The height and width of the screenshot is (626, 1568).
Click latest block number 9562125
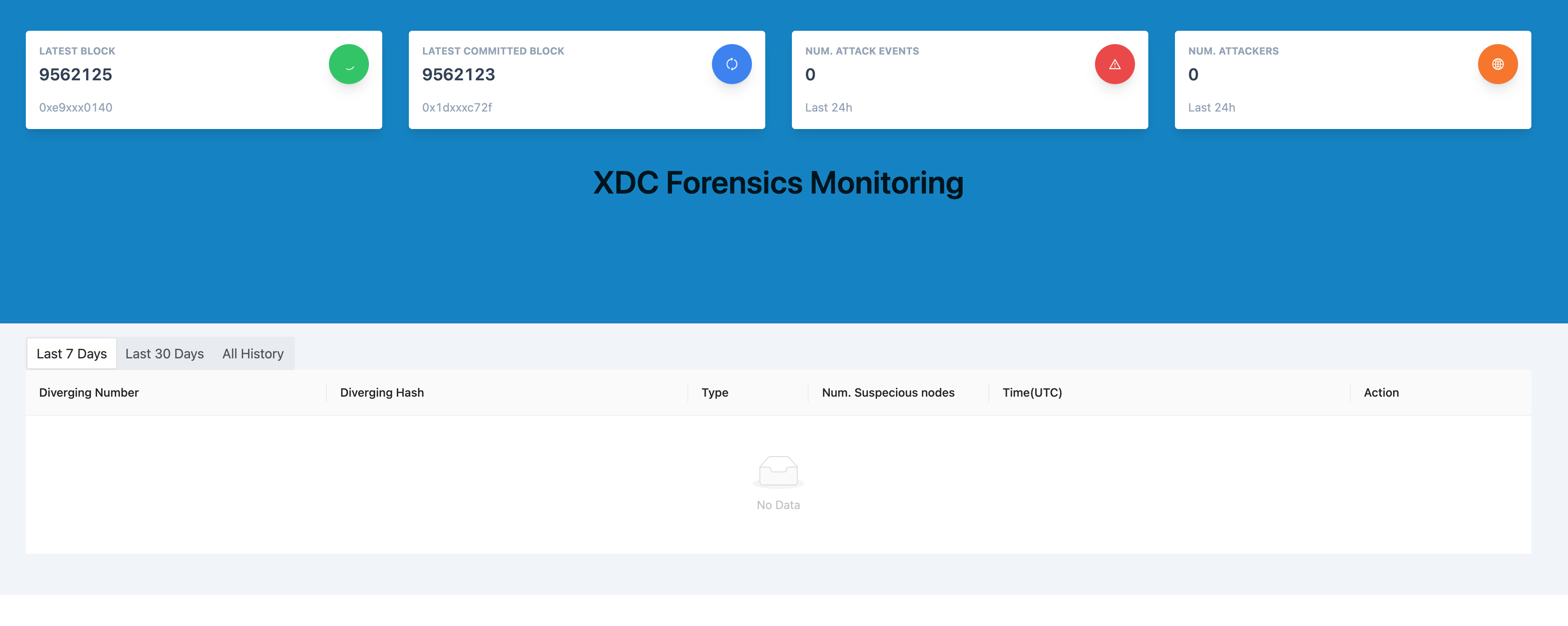point(75,75)
